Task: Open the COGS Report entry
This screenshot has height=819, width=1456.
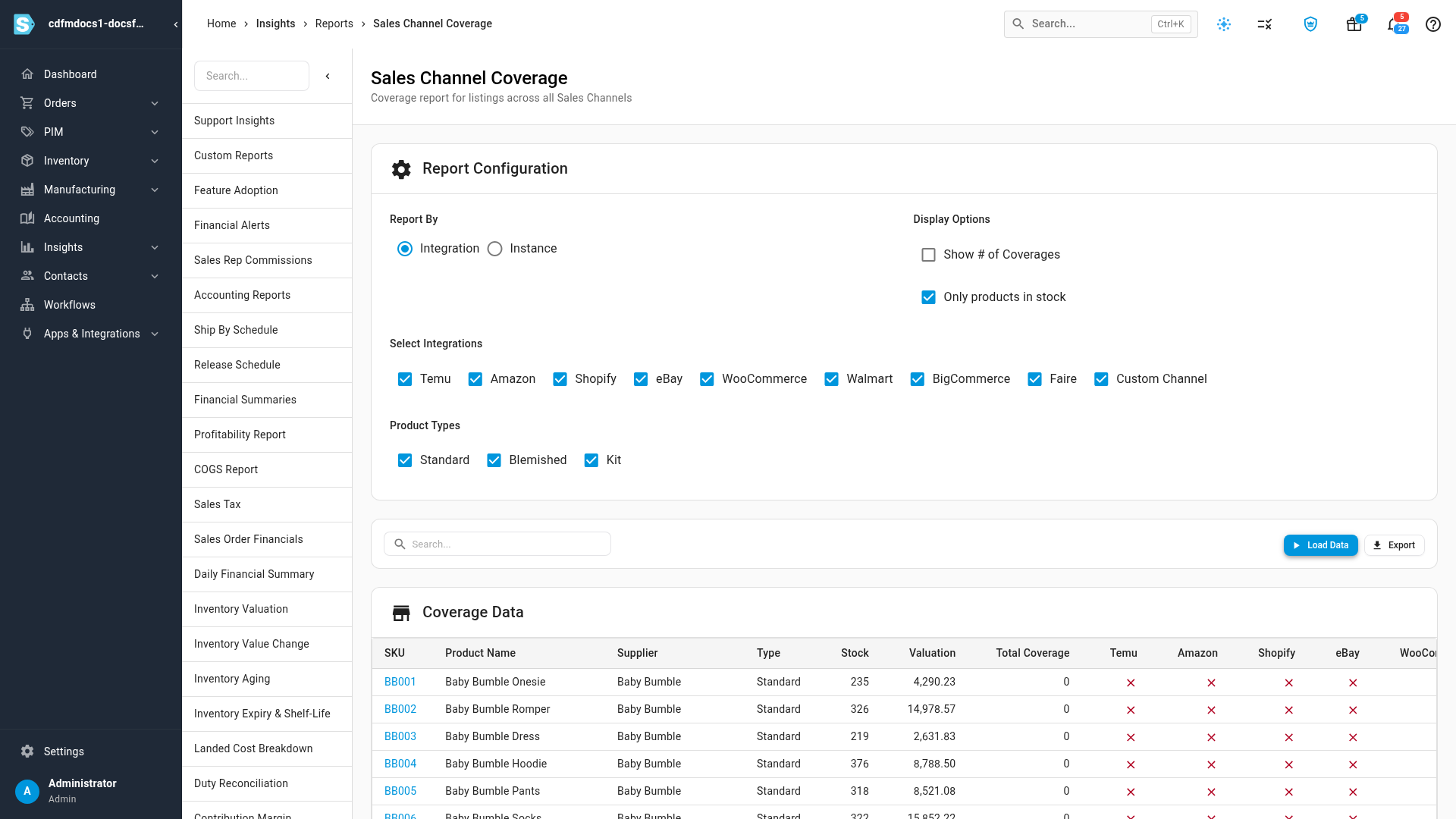Action: (x=267, y=469)
